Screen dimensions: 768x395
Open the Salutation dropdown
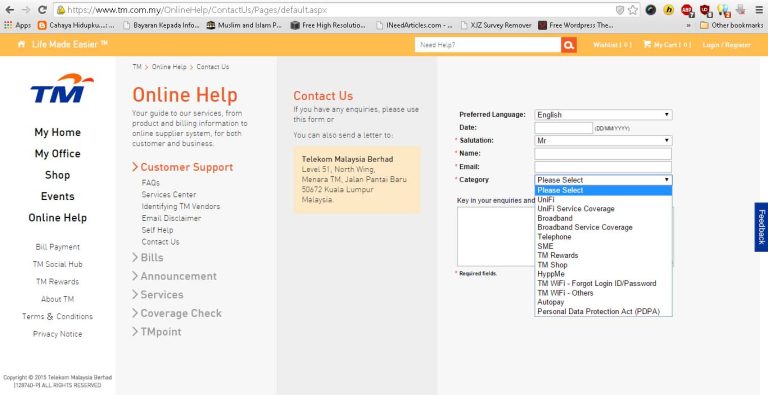(x=603, y=141)
